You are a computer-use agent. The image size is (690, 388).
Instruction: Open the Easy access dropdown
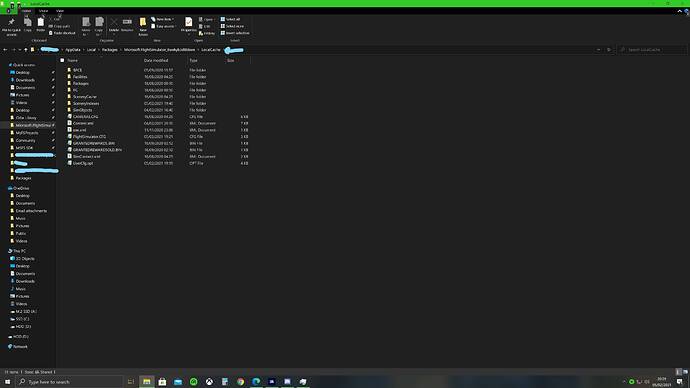[163, 26]
